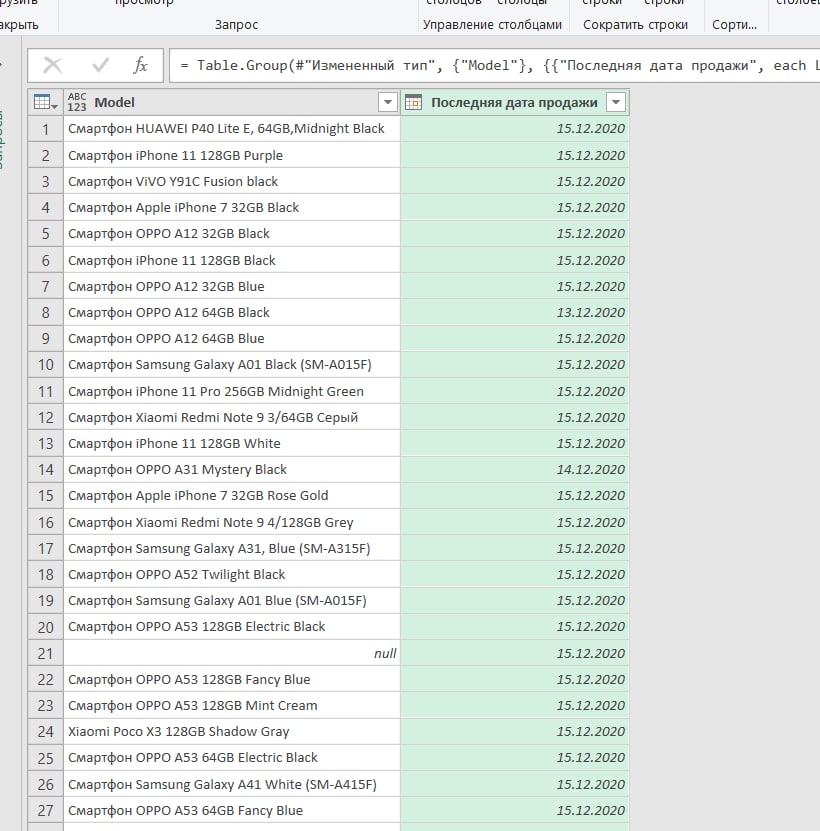The image size is (820, 831).
Task: Select cell Samsung Galaxy A41 White (SM-A415F)
Action: point(232,784)
